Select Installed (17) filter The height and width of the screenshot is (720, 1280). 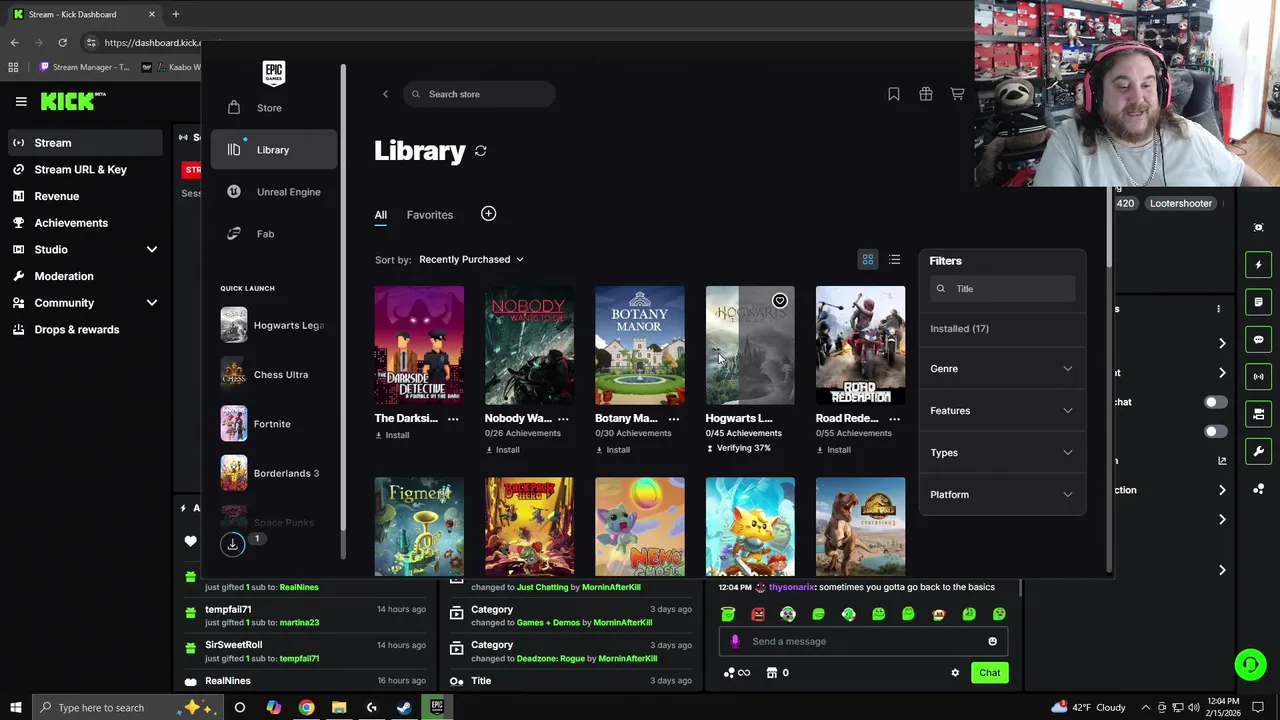[x=959, y=329]
